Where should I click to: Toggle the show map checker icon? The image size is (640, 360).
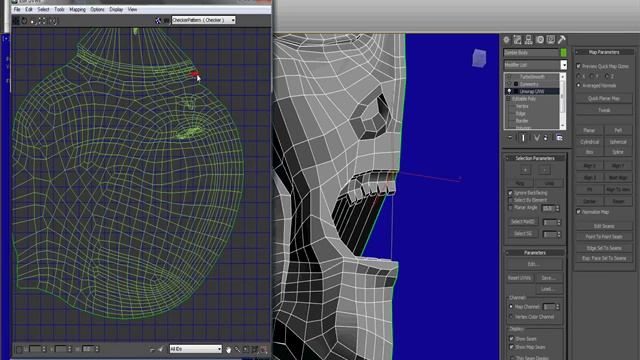tap(158, 20)
